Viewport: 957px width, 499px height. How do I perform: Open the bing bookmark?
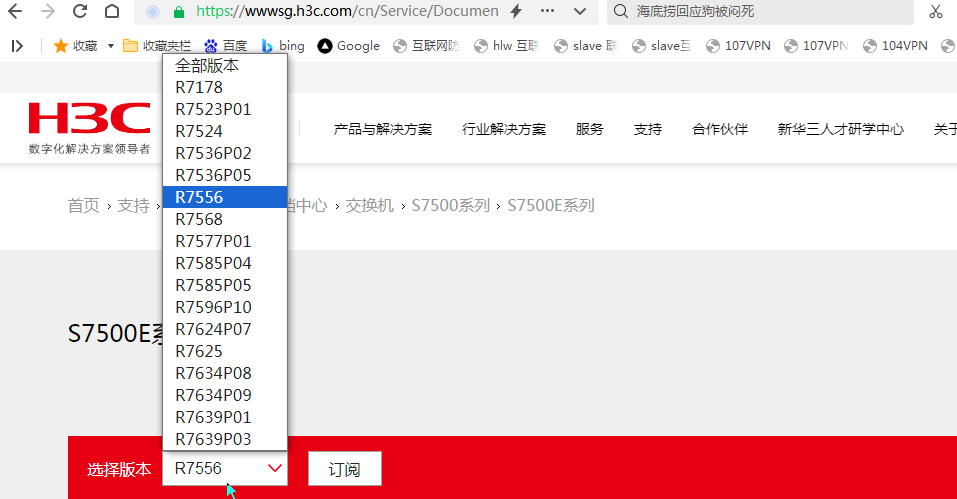pos(283,46)
